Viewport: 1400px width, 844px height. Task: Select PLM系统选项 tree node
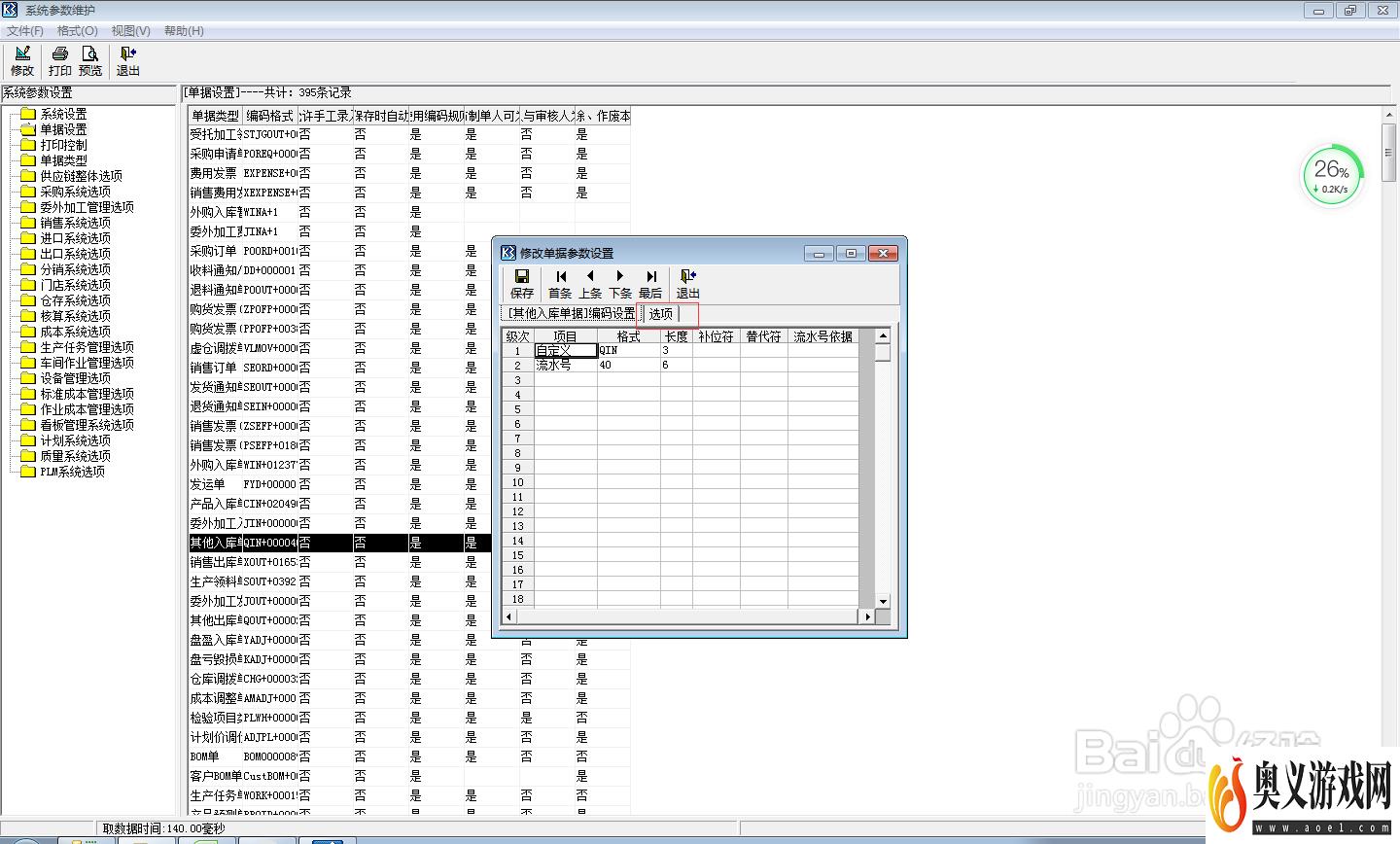click(x=72, y=472)
